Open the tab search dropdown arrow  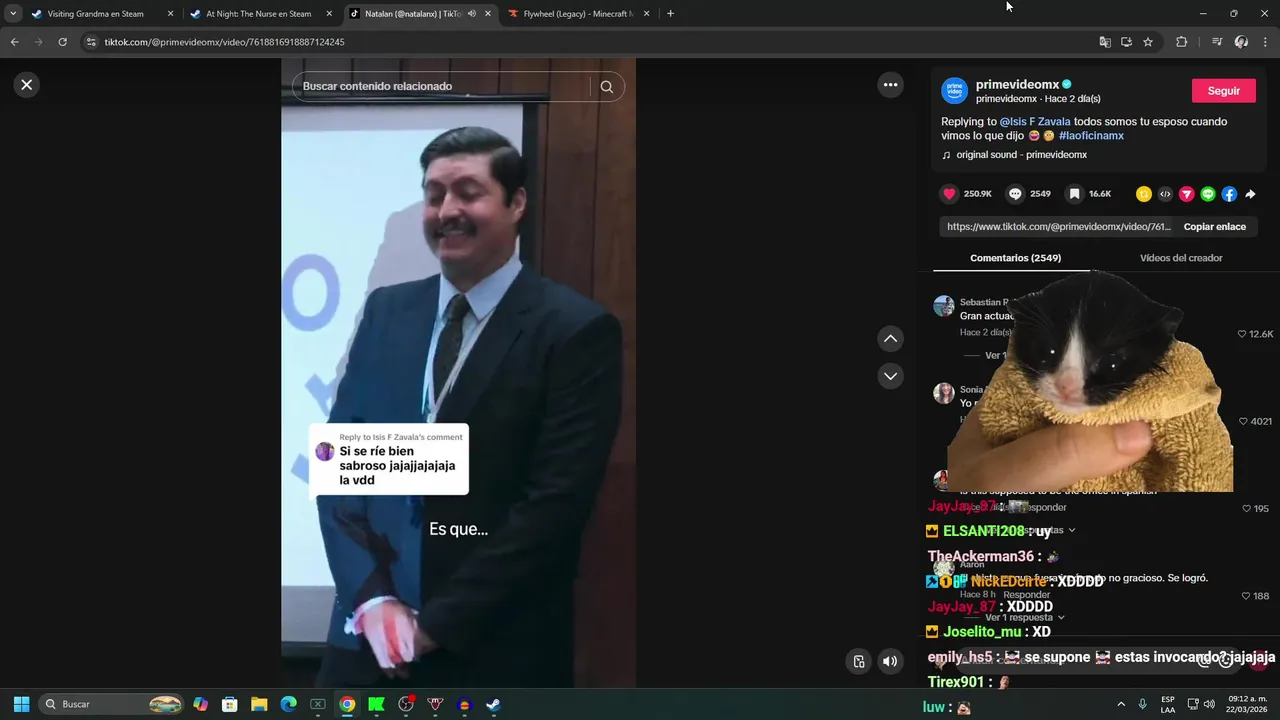(x=13, y=14)
